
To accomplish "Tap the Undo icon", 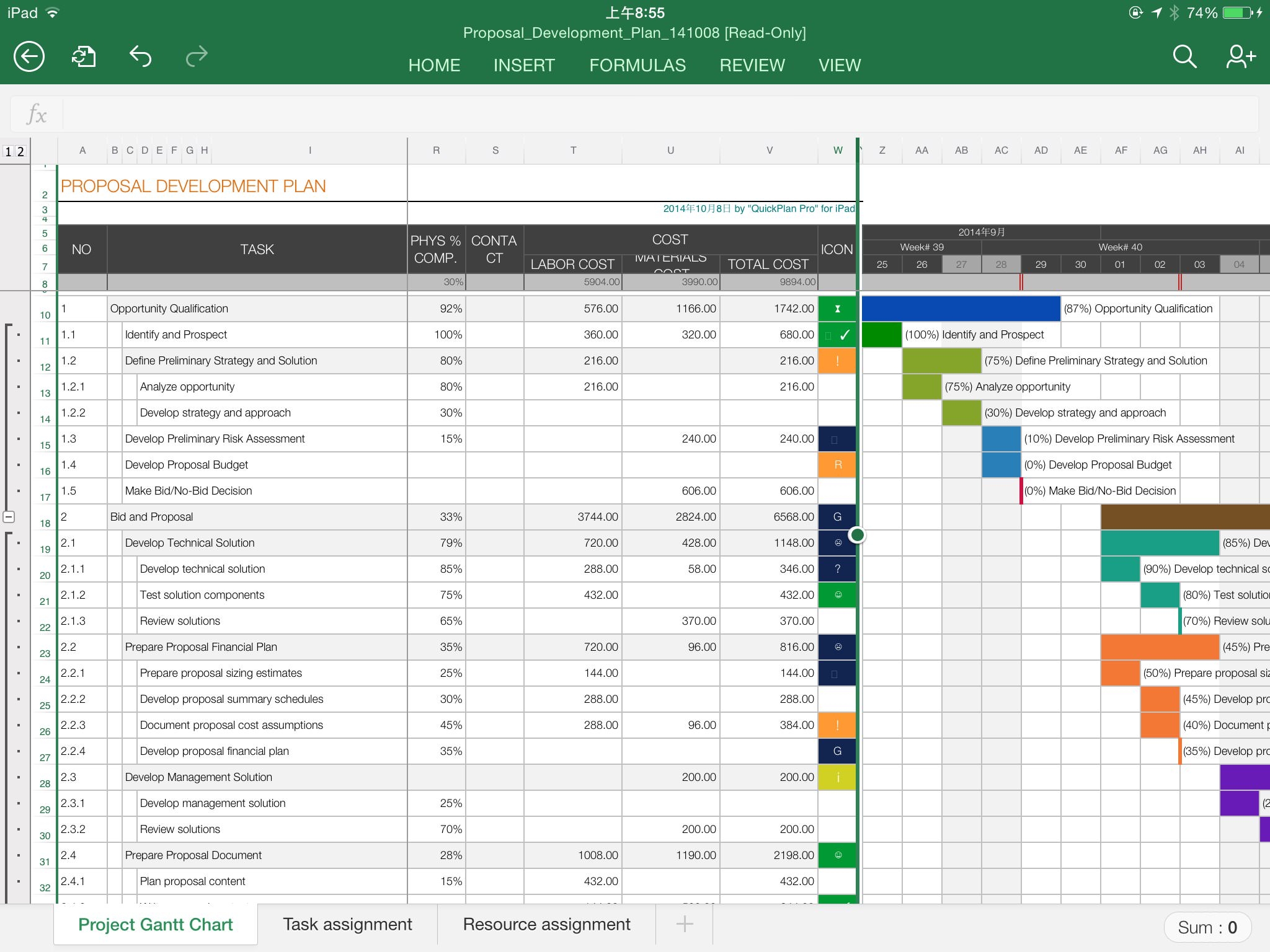I will (140, 56).
